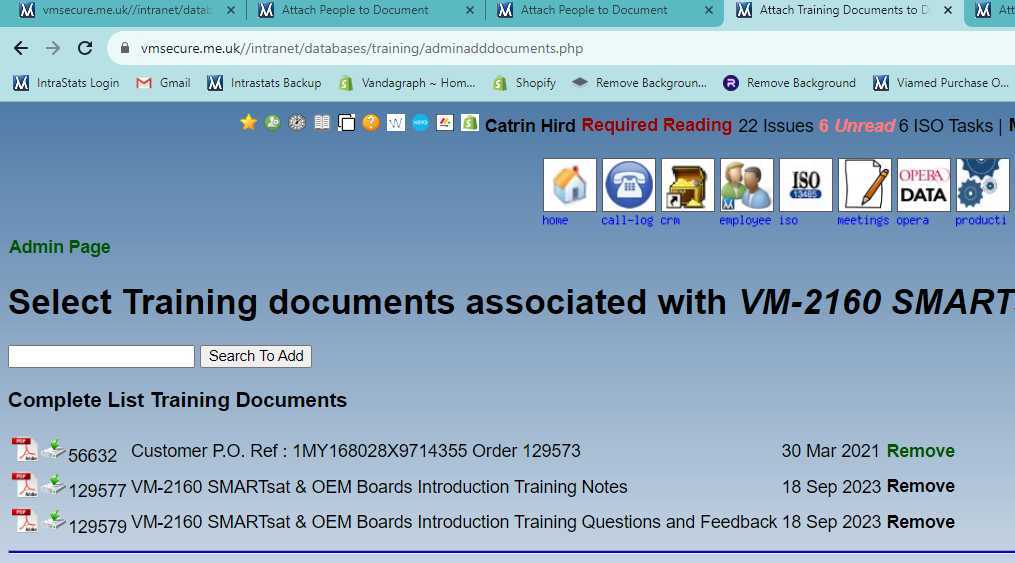Click the ISO 13485 icon

[805, 185]
